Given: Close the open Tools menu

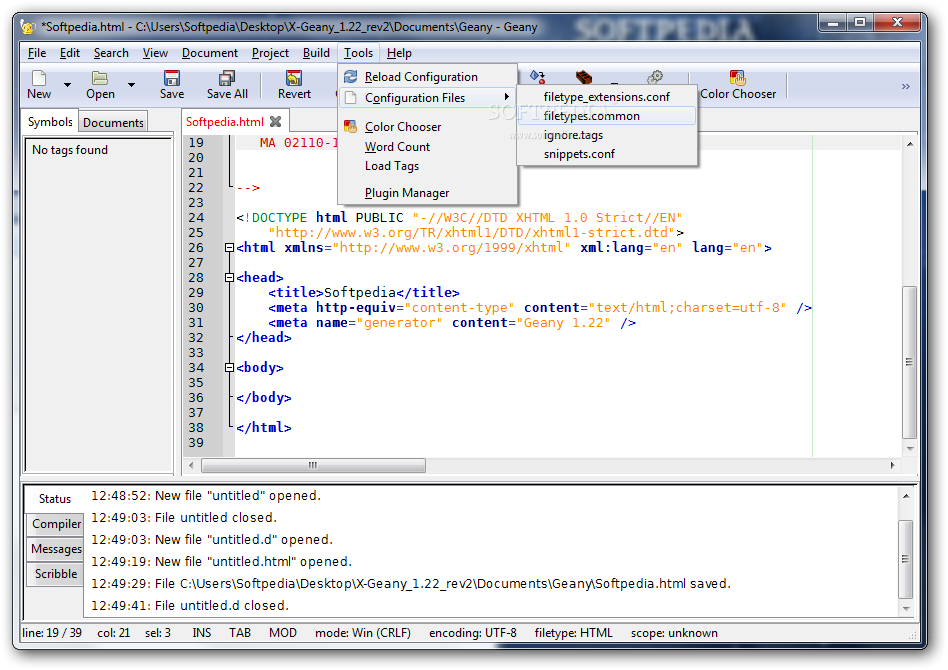Looking at the screenshot, I should pyautogui.click(x=359, y=53).
